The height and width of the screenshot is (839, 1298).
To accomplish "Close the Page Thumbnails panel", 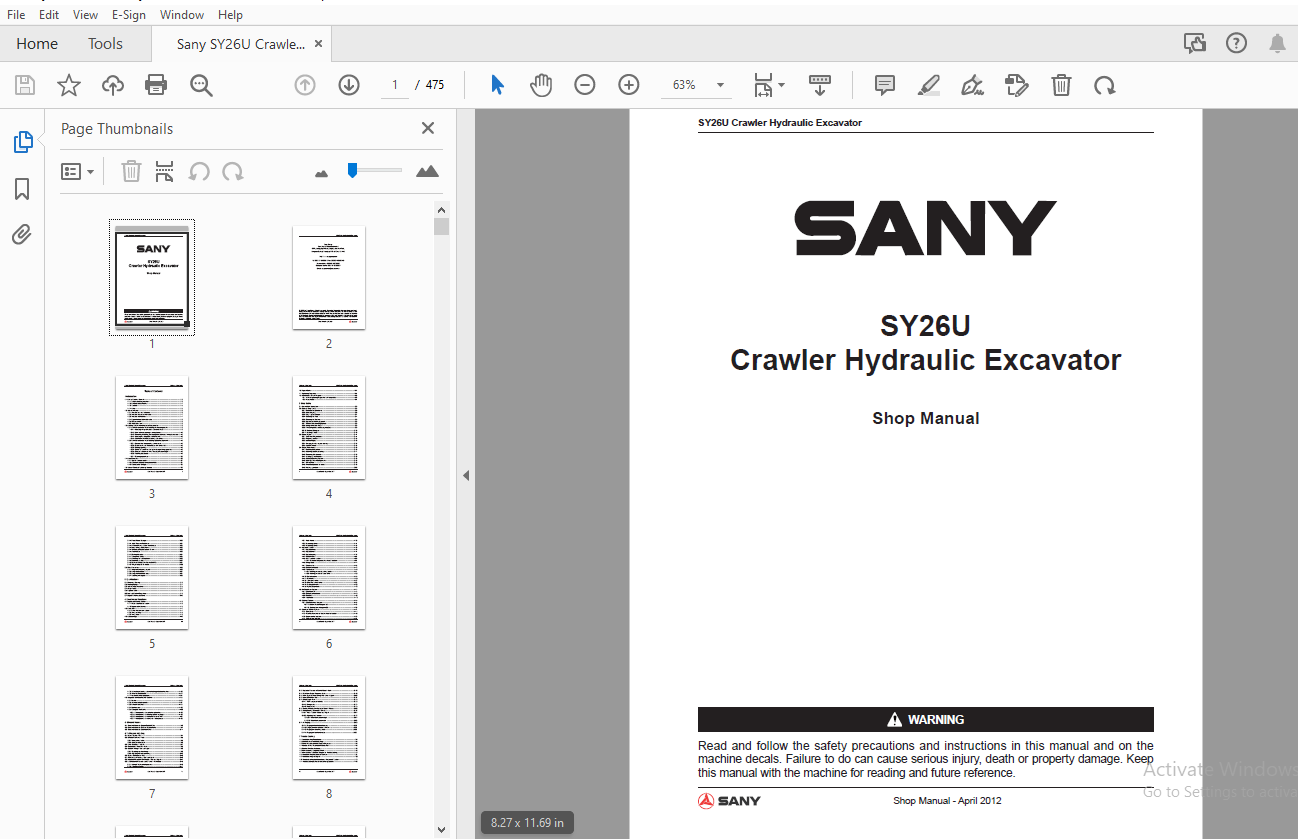I will [428, 128].
